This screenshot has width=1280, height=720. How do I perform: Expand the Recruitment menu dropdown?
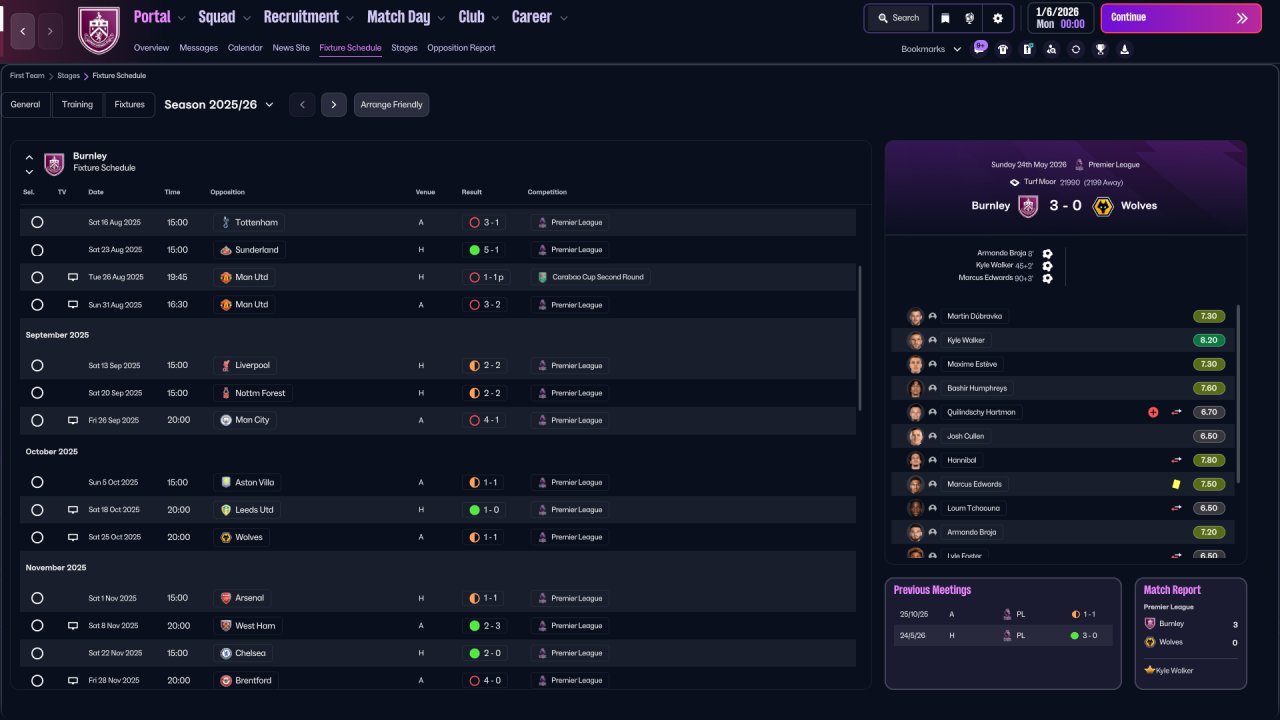click(349, 18)
